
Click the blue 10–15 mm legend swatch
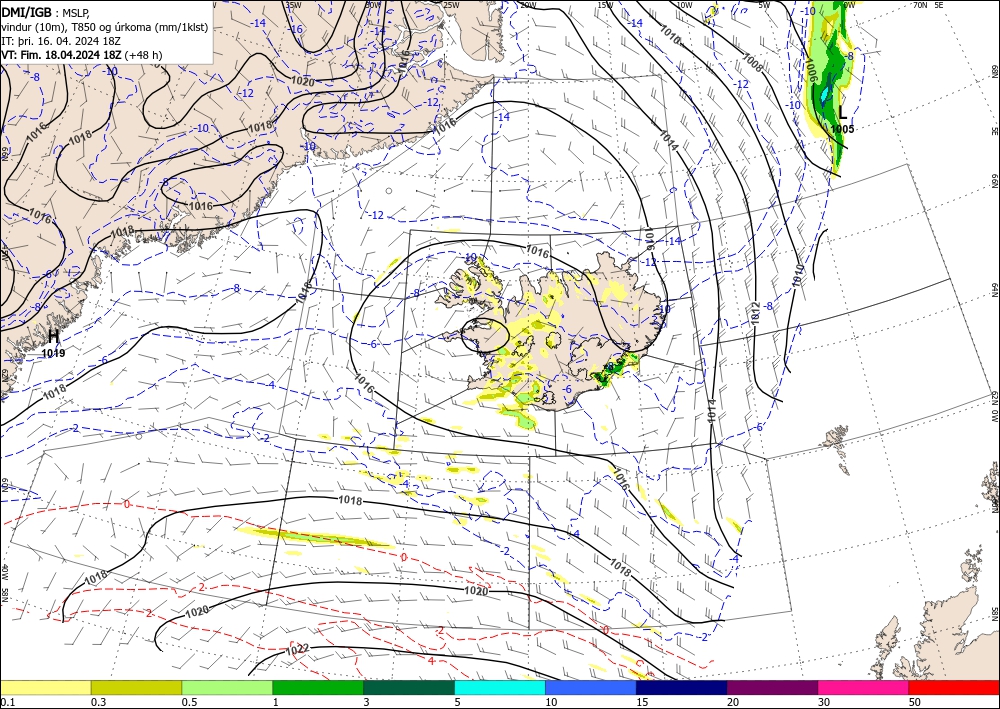[591, 687]
